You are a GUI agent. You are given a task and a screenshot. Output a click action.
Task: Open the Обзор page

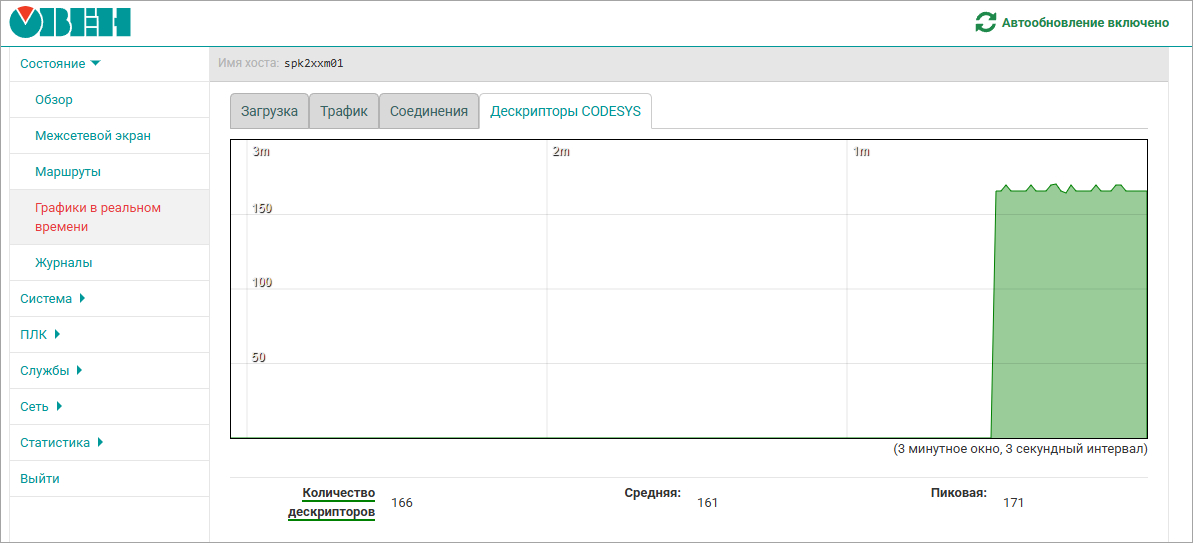tap(54, 99)
